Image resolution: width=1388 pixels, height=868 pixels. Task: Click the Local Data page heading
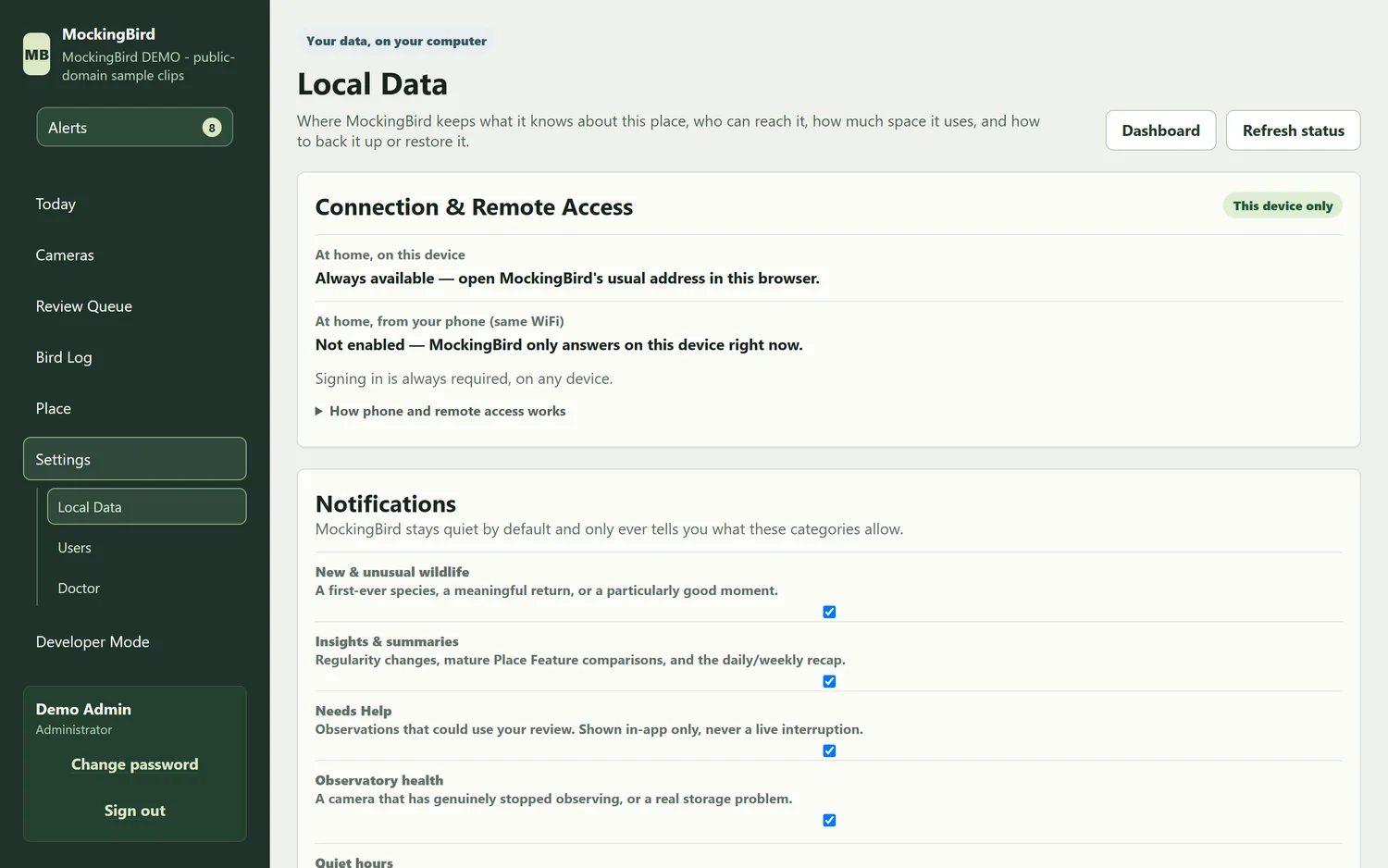pos(372,84)
